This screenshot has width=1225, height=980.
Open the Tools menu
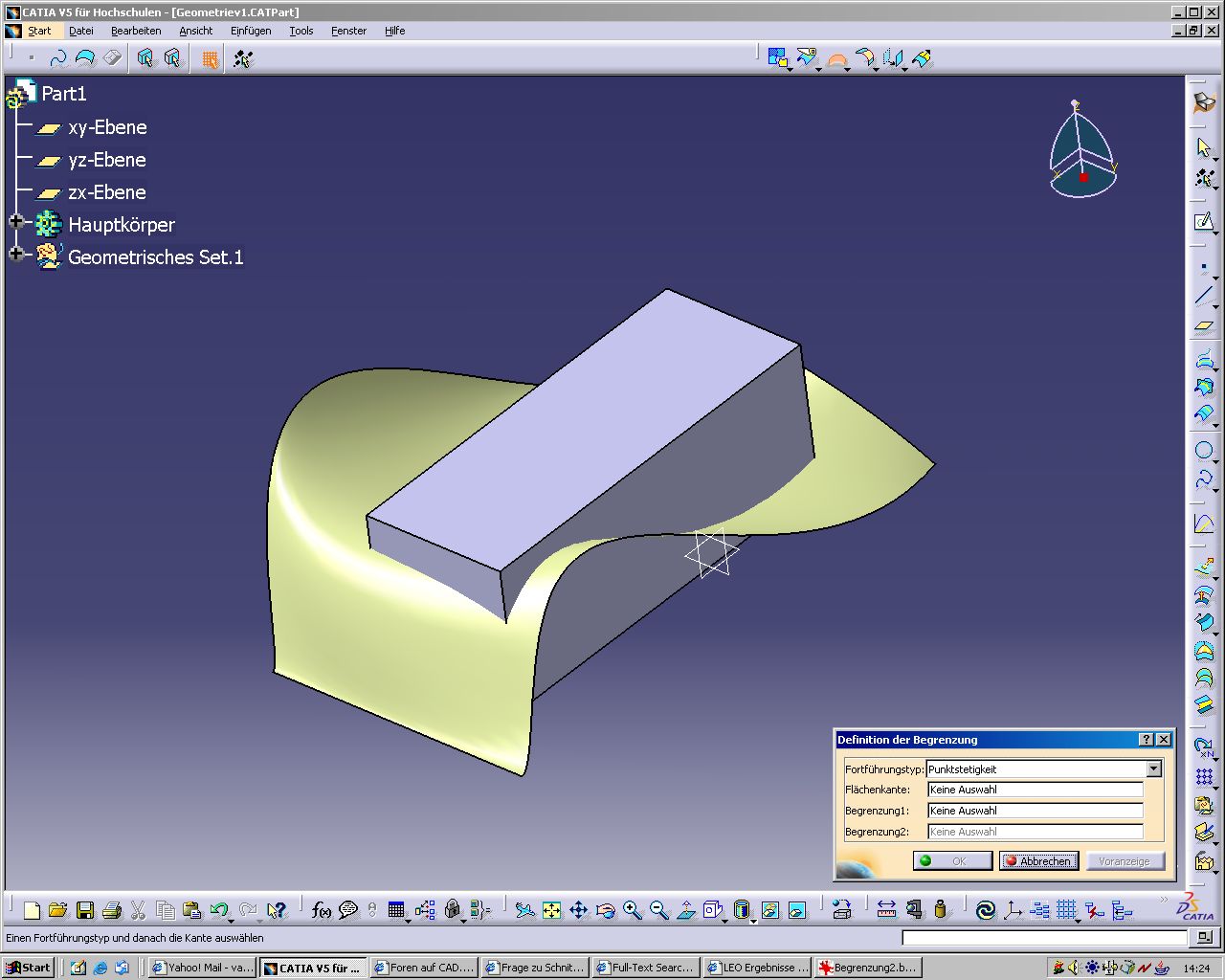[x=301, y=31]
